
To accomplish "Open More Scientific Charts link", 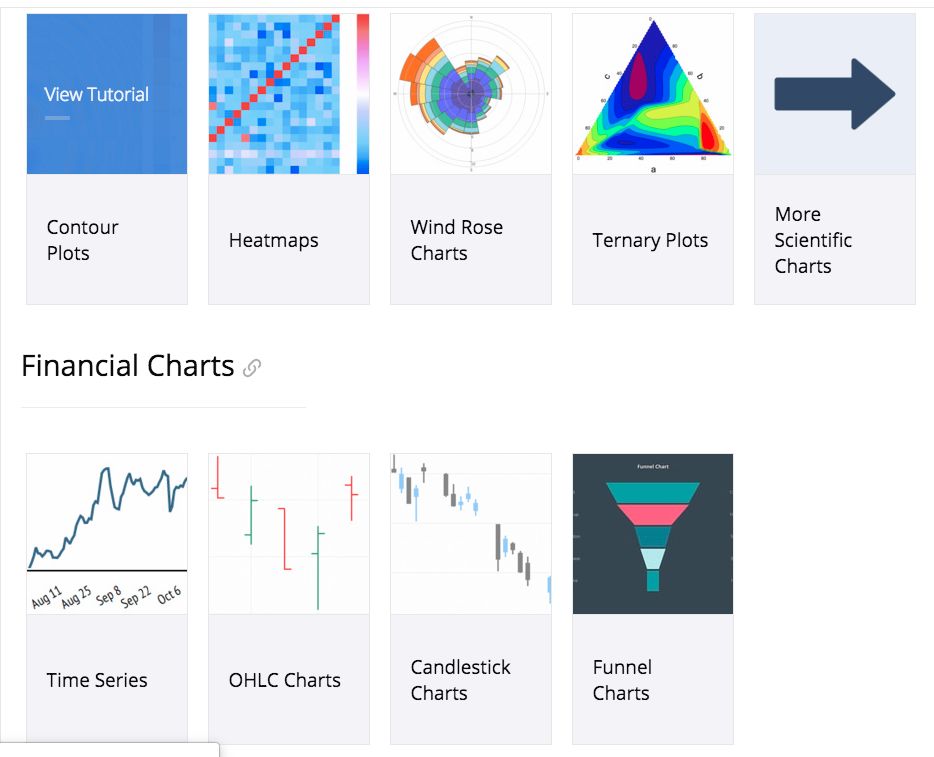I will point(813,240).
